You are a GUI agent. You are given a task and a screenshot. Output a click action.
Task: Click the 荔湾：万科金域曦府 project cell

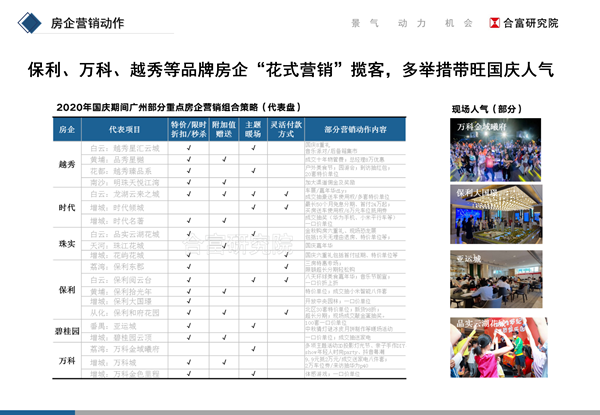[x=125, y=349]
